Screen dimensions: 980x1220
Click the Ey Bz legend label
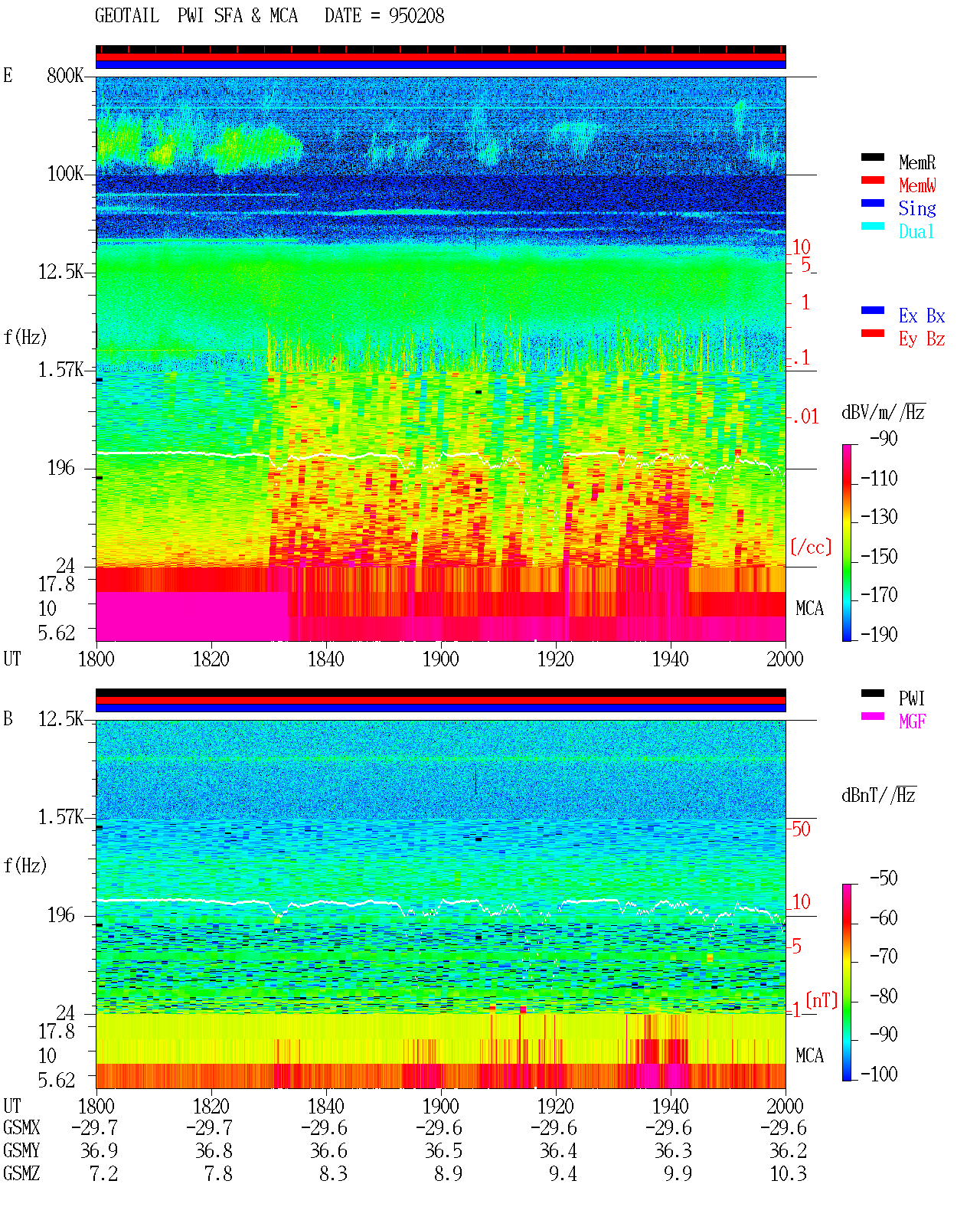[922, 339]
